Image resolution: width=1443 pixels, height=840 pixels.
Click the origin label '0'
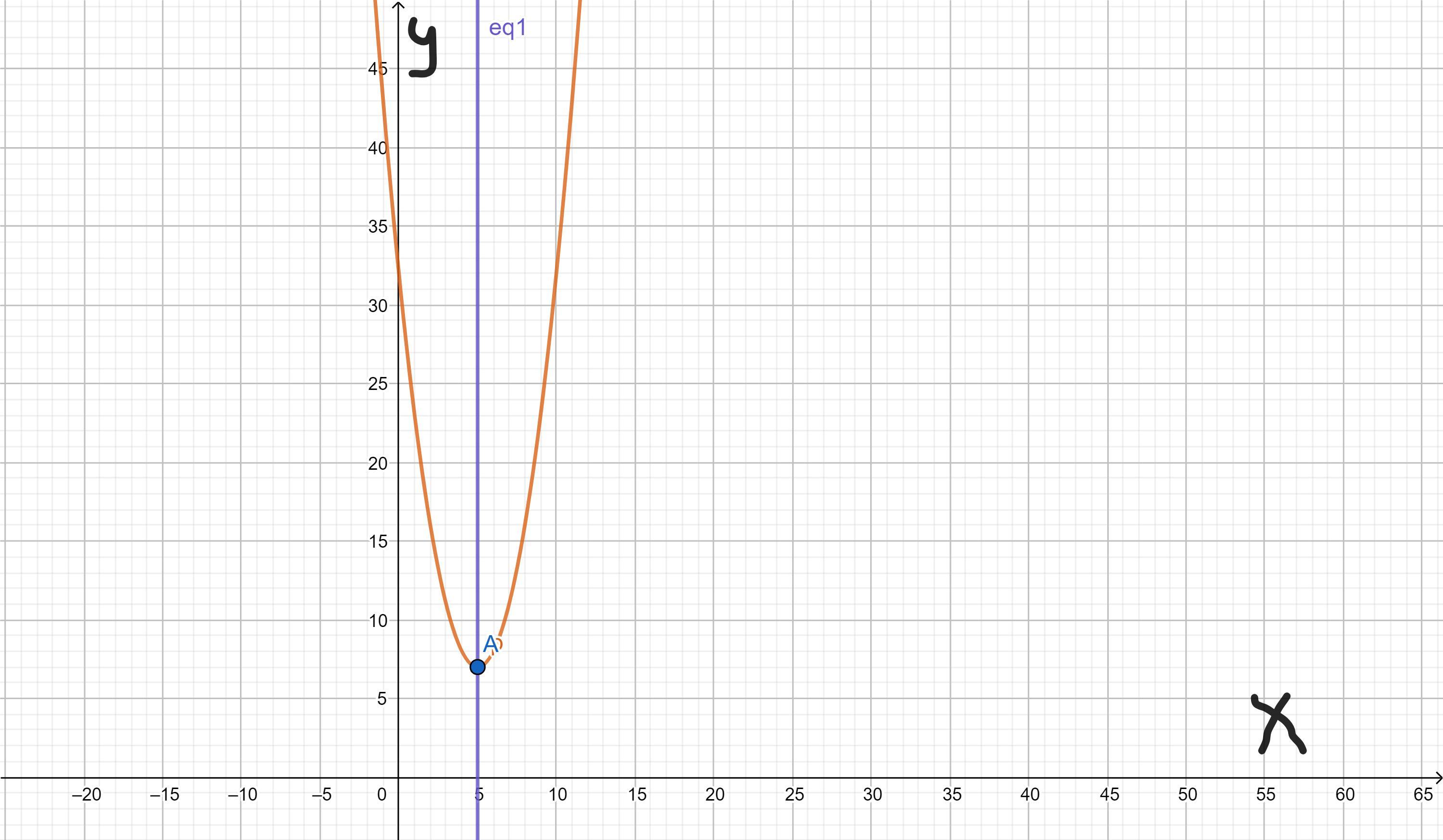click(x=382, y=795)
